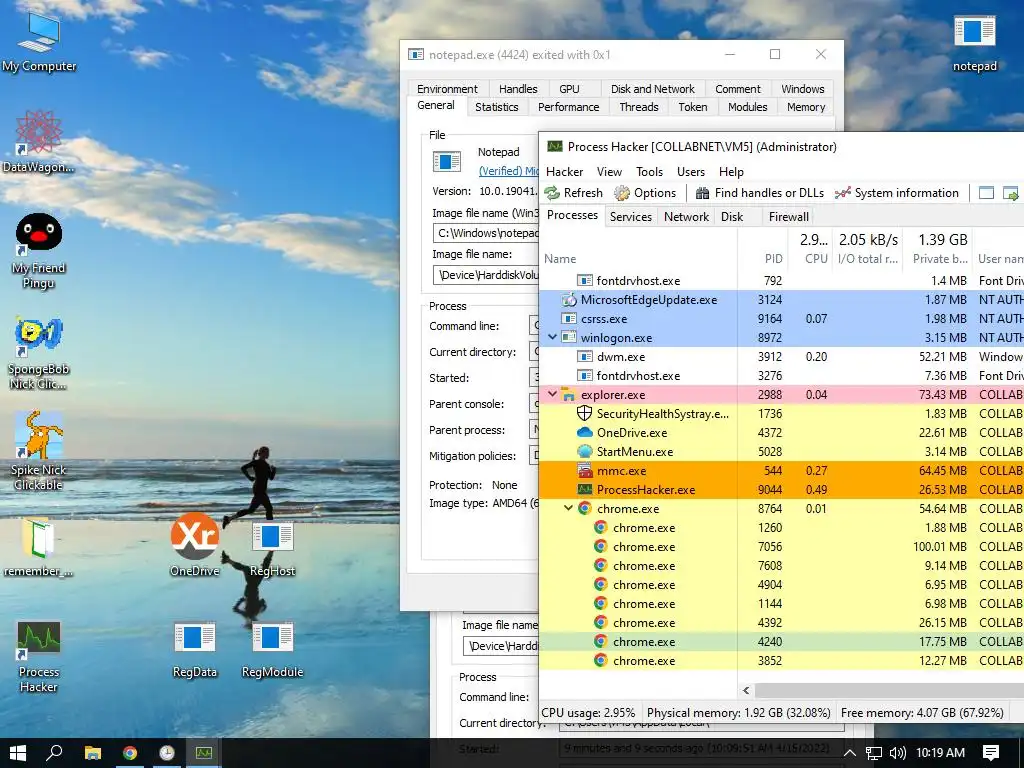Select the RegData desktop icon

[194, 650]
